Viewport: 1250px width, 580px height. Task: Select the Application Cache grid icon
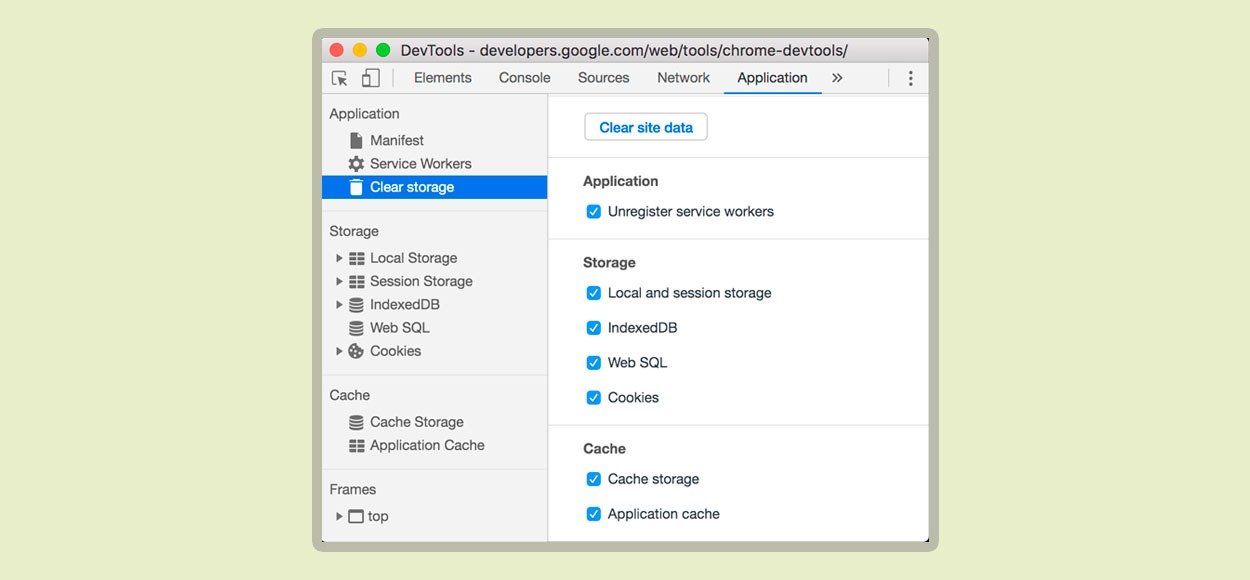[356, 446]
